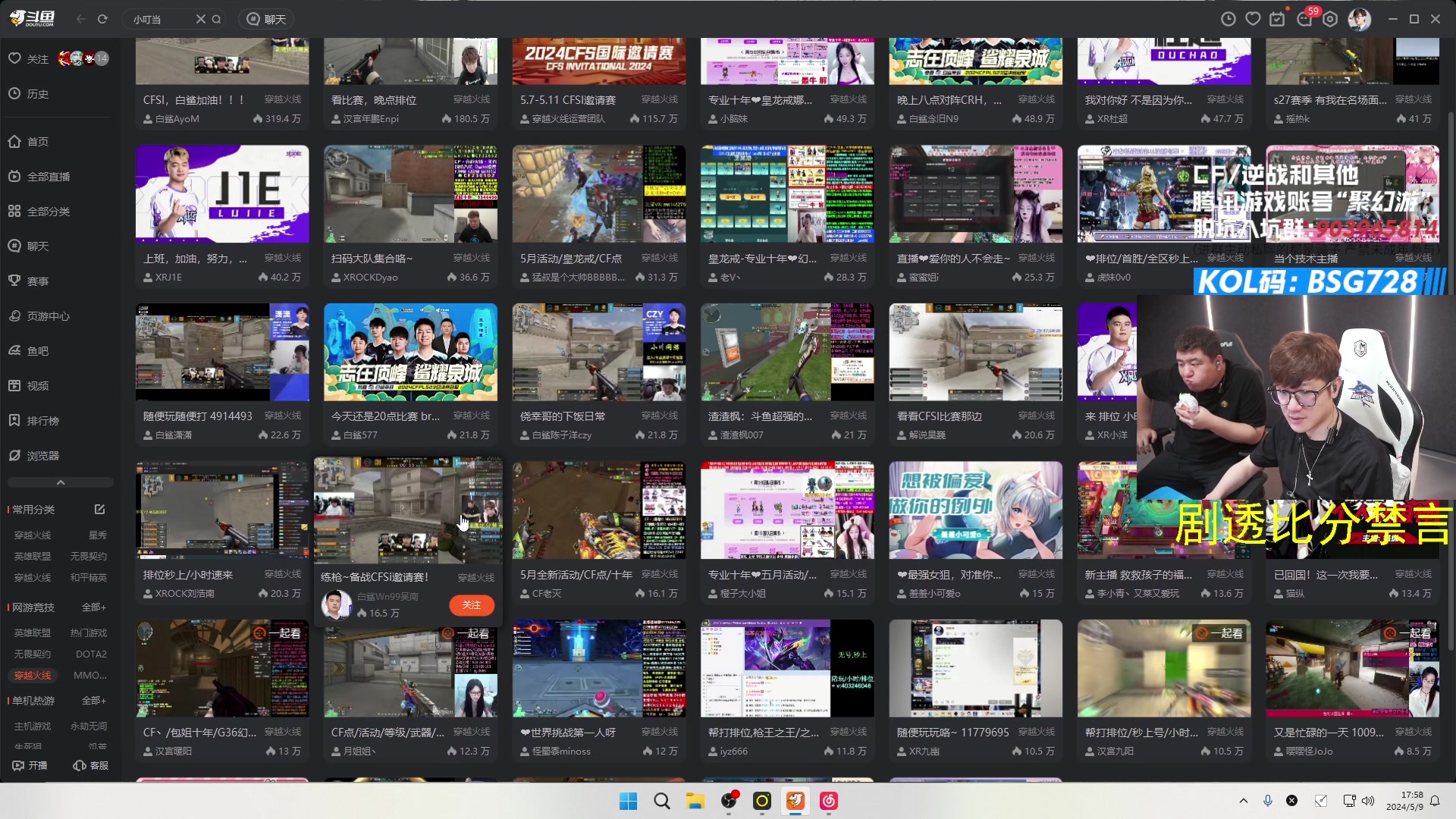1456x819 pixels.
Task: Open stream title 看看CFS比赛那边
Action: click(939, 416)
